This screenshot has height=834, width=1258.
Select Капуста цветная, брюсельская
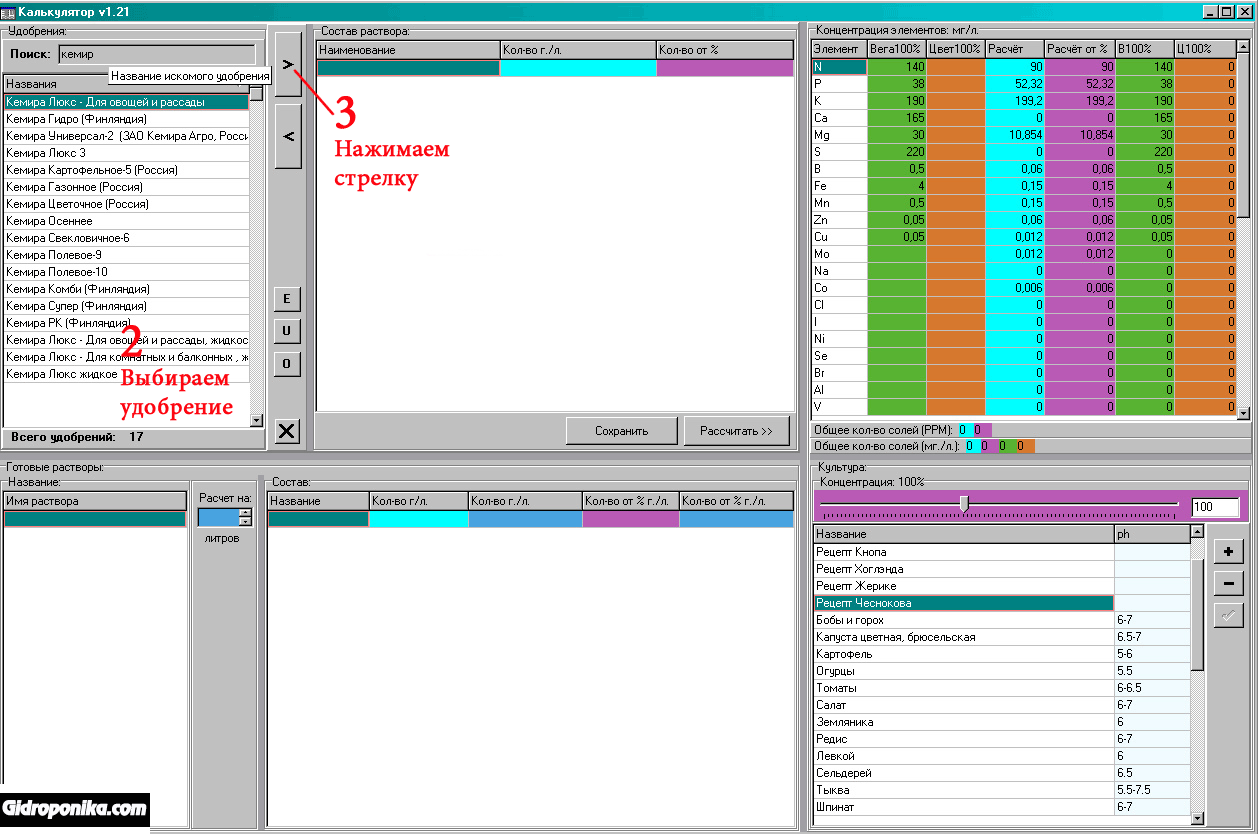(964, 637)
